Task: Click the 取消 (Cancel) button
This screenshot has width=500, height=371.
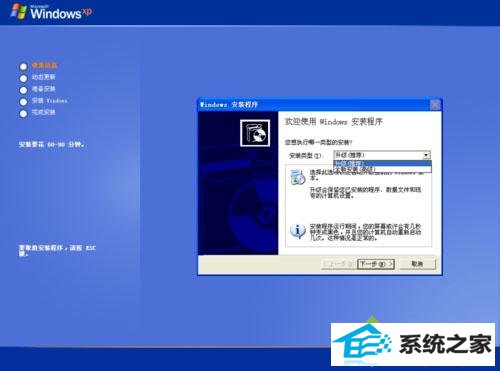Action: [417, 264]
